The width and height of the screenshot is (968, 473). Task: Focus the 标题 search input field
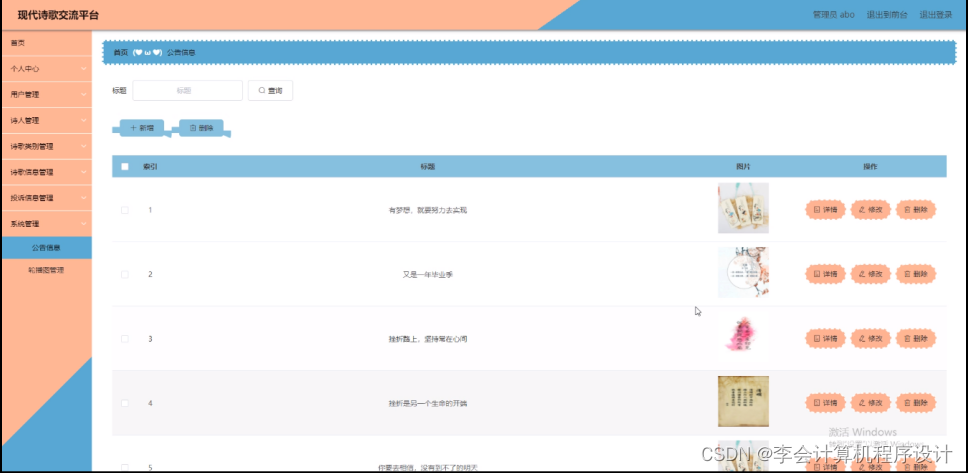(x=187, y=90)
